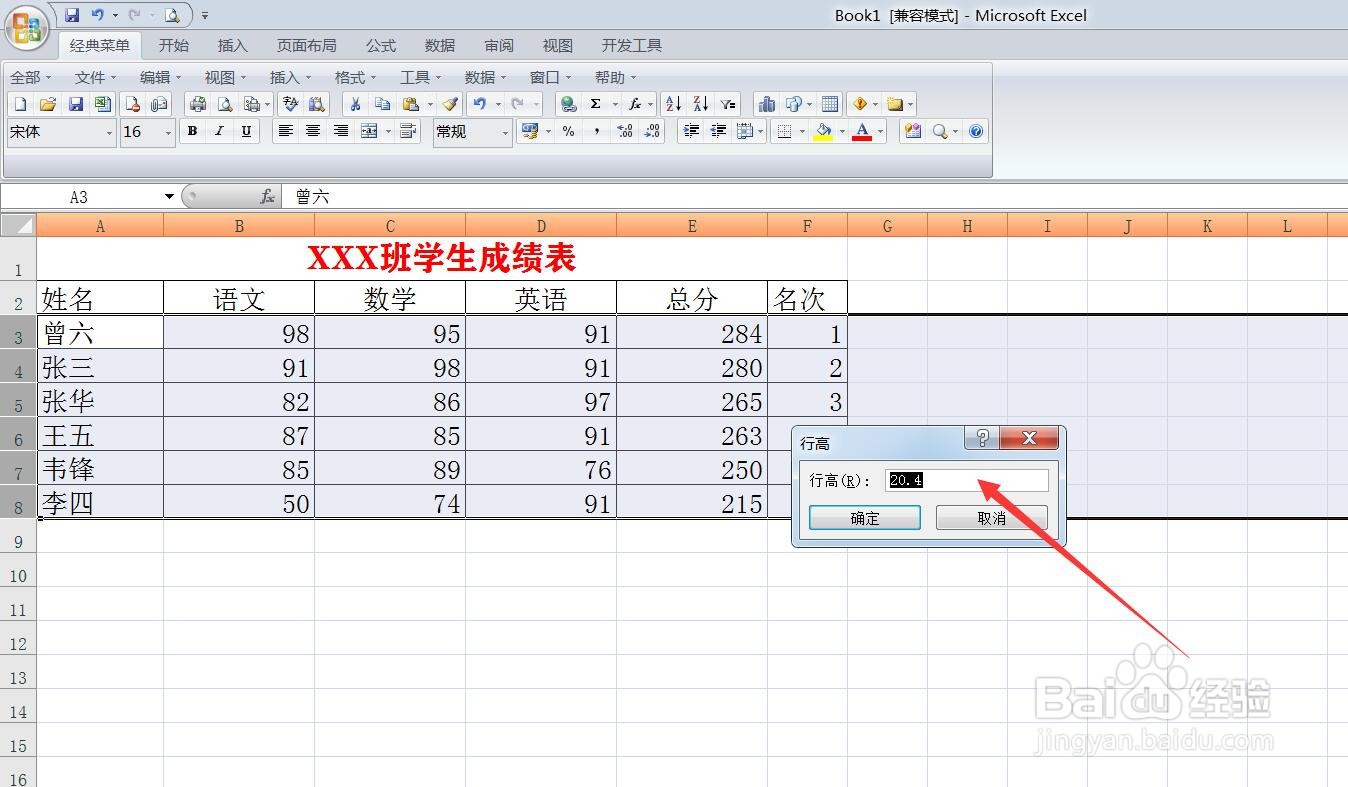1348x787 pixels.
Task: Toggle italic formatting
Action: [x=219, y=131]
